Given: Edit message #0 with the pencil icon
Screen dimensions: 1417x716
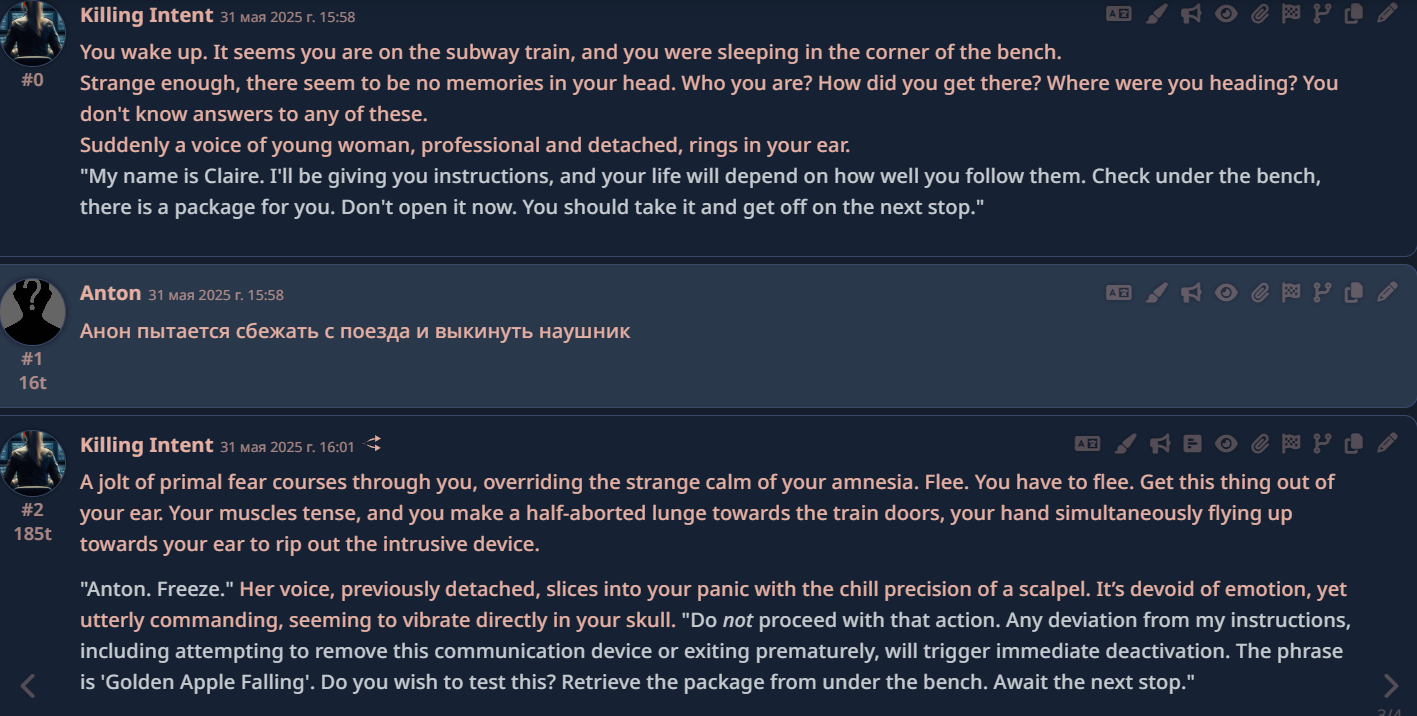Looking at the screenshot, I should [1386, 14].
